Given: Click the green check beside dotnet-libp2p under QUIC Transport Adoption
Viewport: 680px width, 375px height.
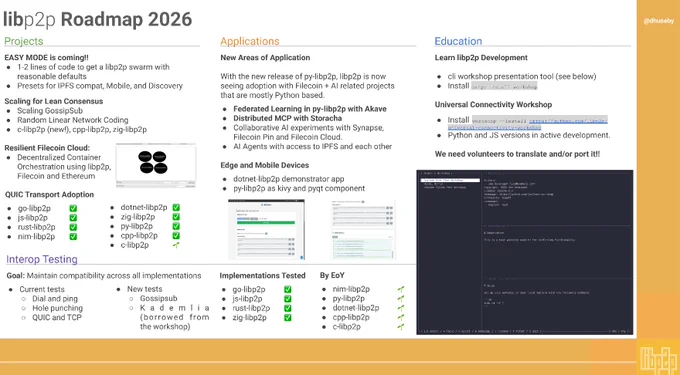Looking at the screenshot, I should (176, 208).
